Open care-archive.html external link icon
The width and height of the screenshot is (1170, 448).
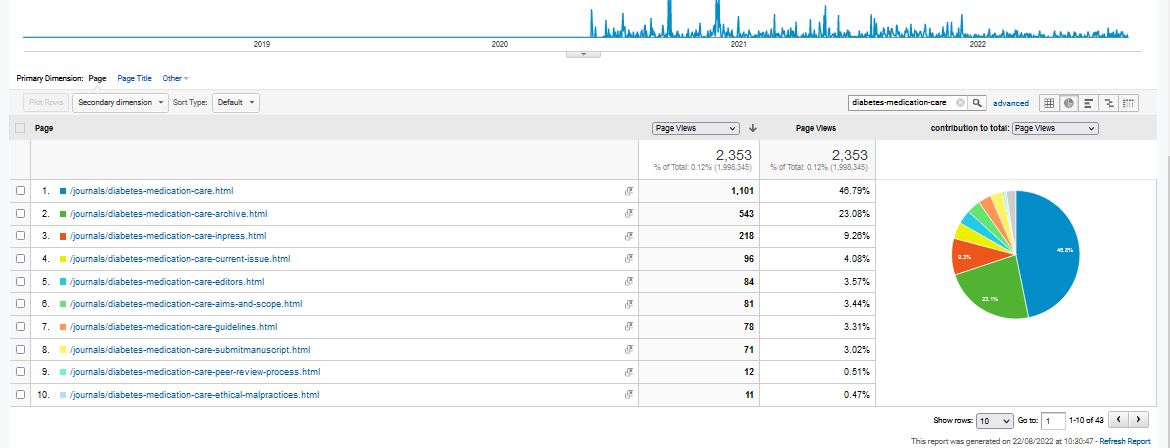point(628,214)
